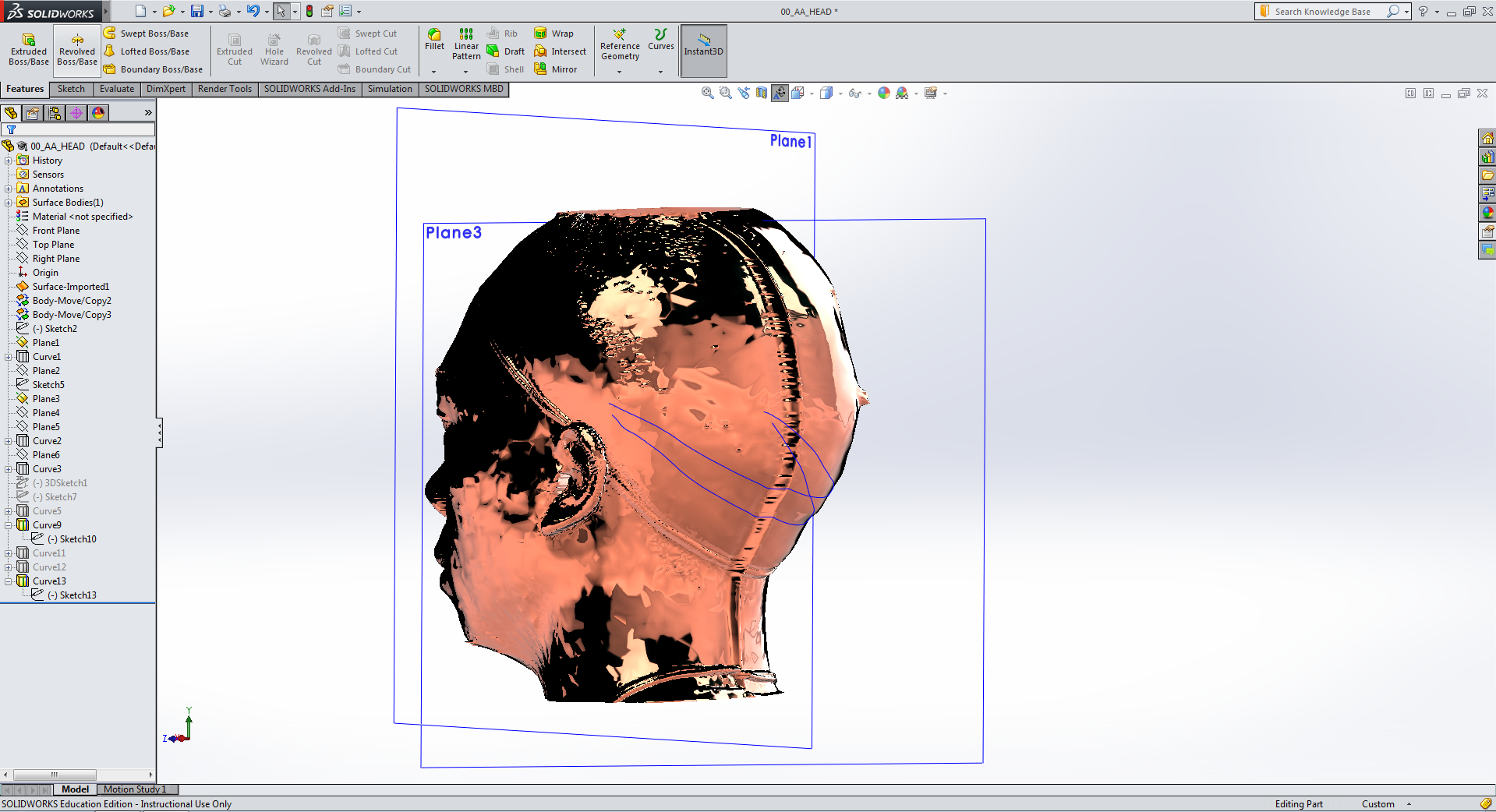1496x812 pixels.
Task: Open the Render Tools tab
Action: click(225, 89)
